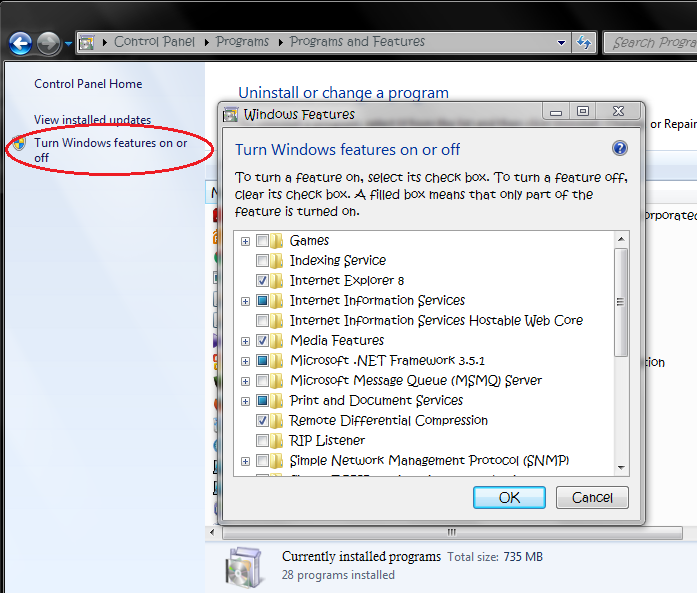The height and width of the screenshot is (593, 697).
Task: Toggle the Games checkbox
Action: coord(262,241)
